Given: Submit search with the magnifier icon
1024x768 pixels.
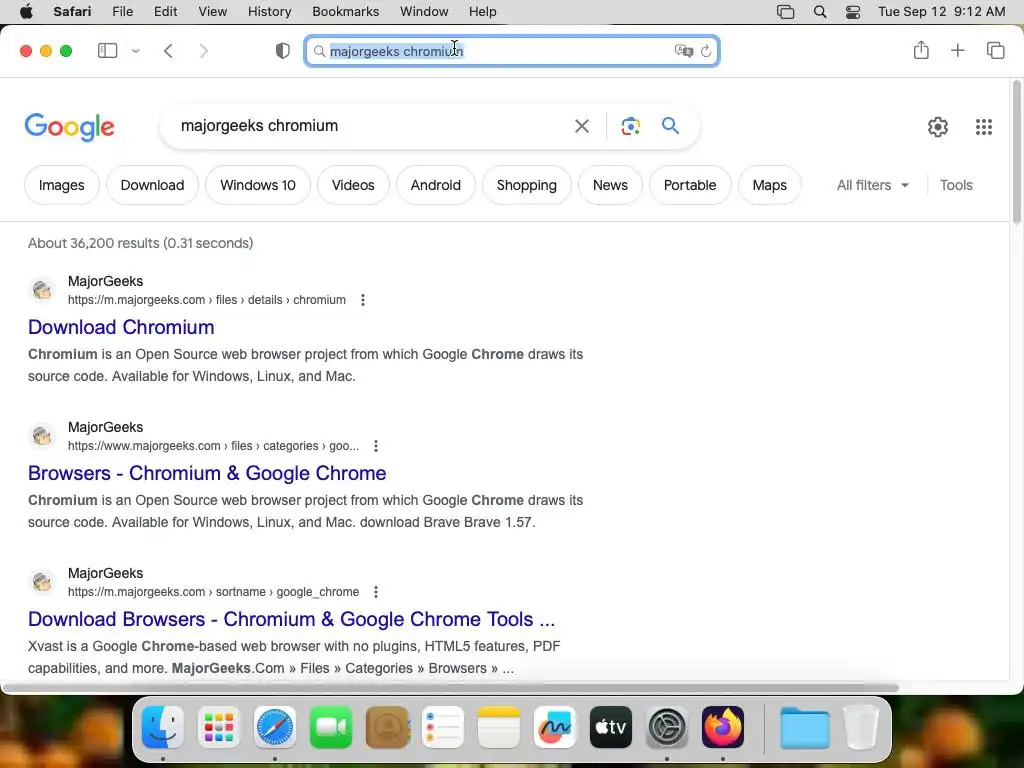Looking at the screenshot, I should pyautogui.click(x=670, y=125).
